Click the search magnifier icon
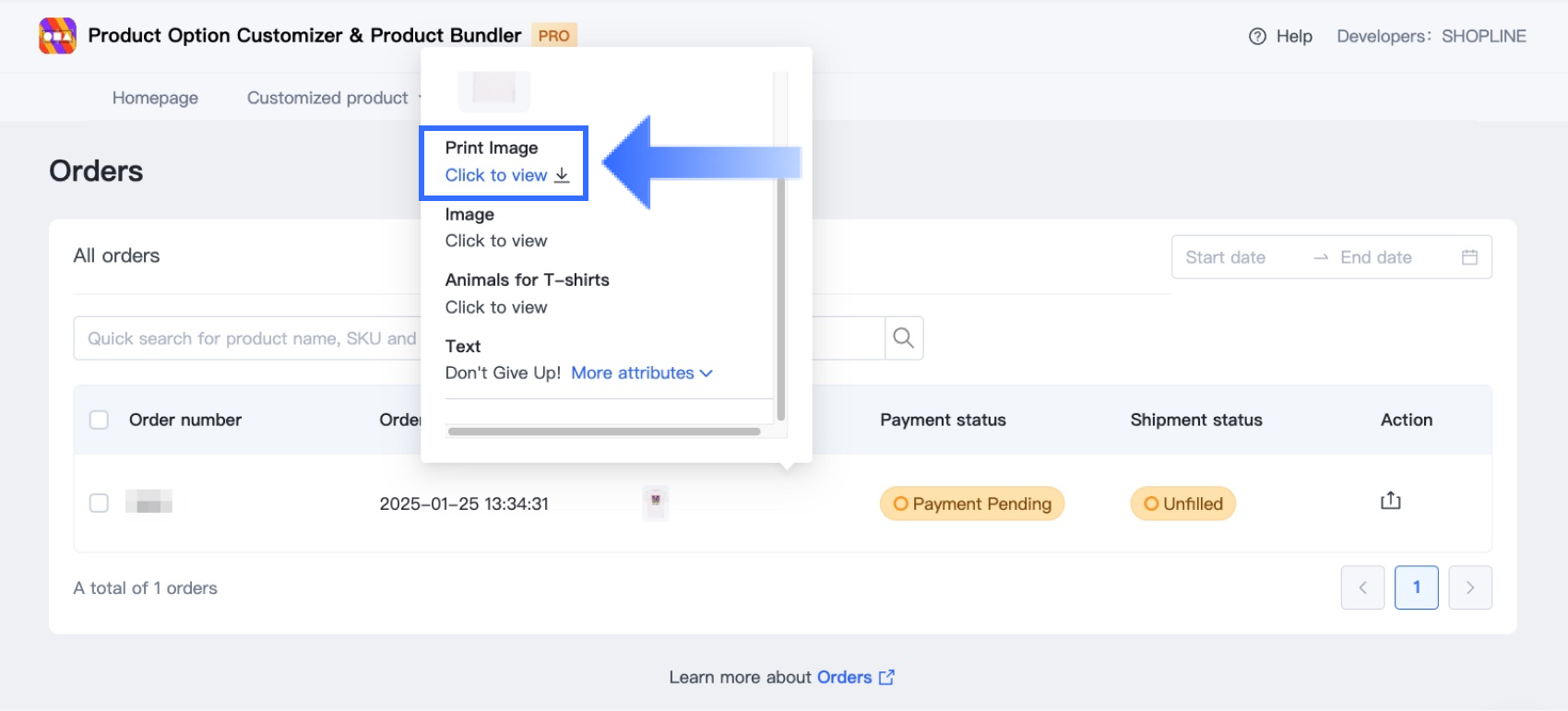 (x=904, y=338)
